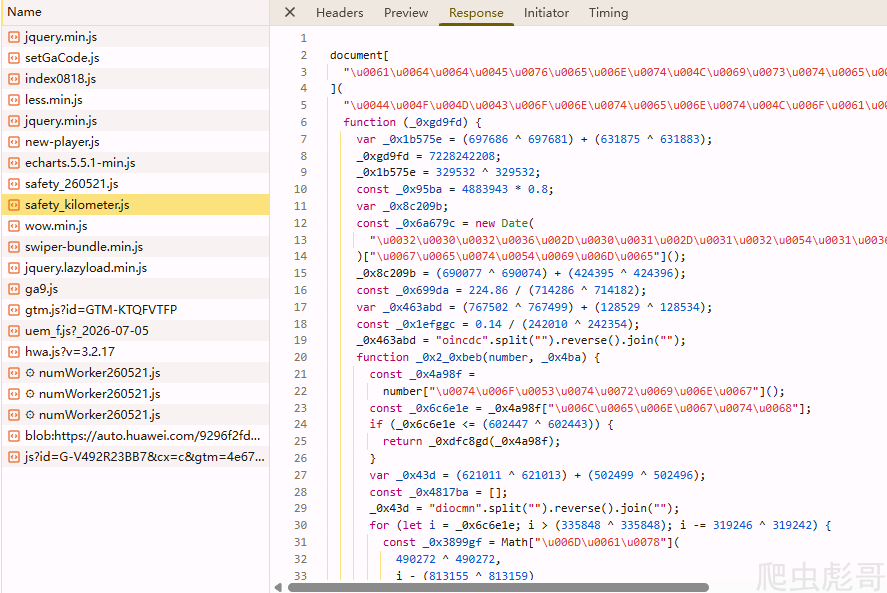Select the safety_260521.js request
This screenshot has height=593, width=887.
tap(135, 184)
